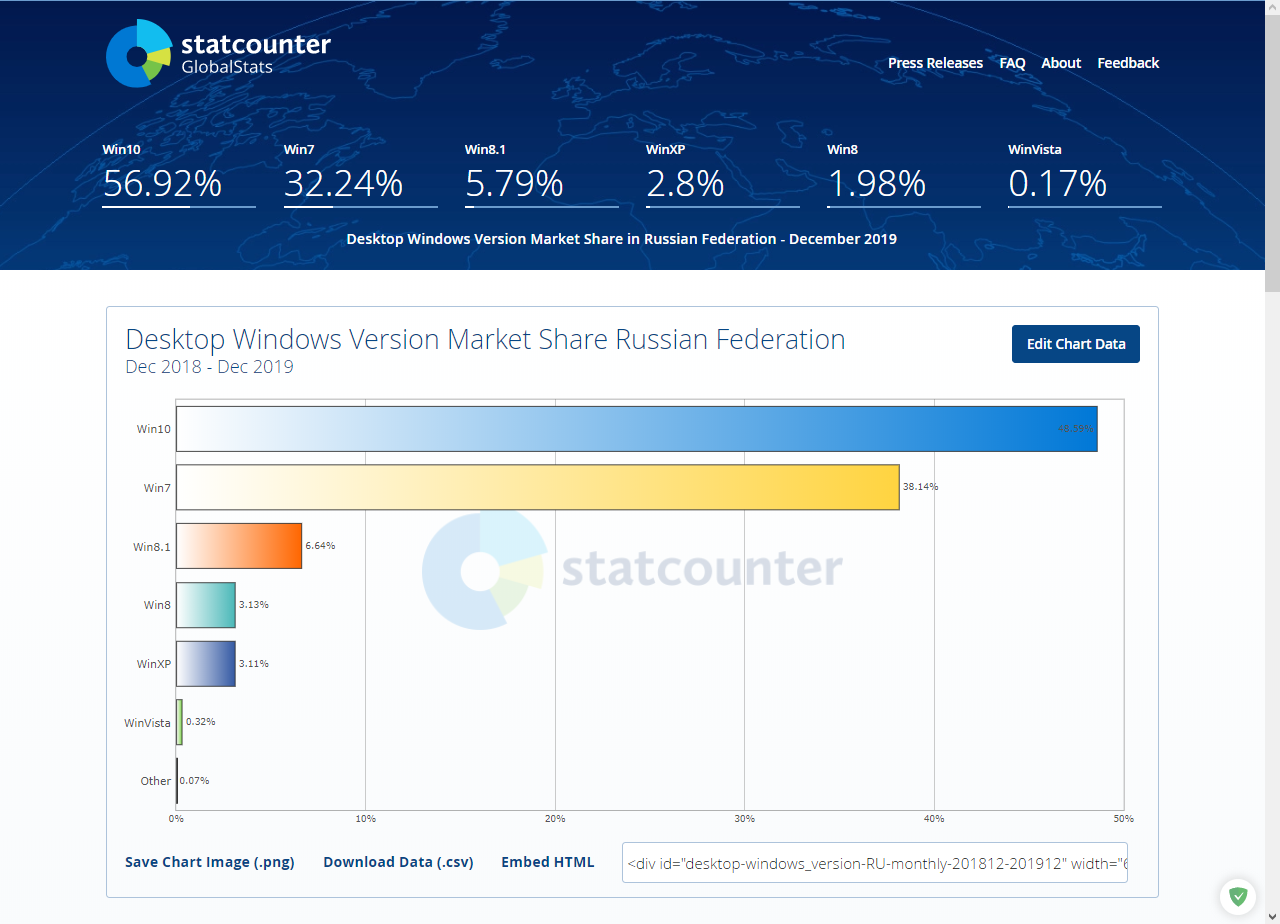Open the Feedback link
The height and width of the screenshot is (924, 1280).
pos(1128,63)
